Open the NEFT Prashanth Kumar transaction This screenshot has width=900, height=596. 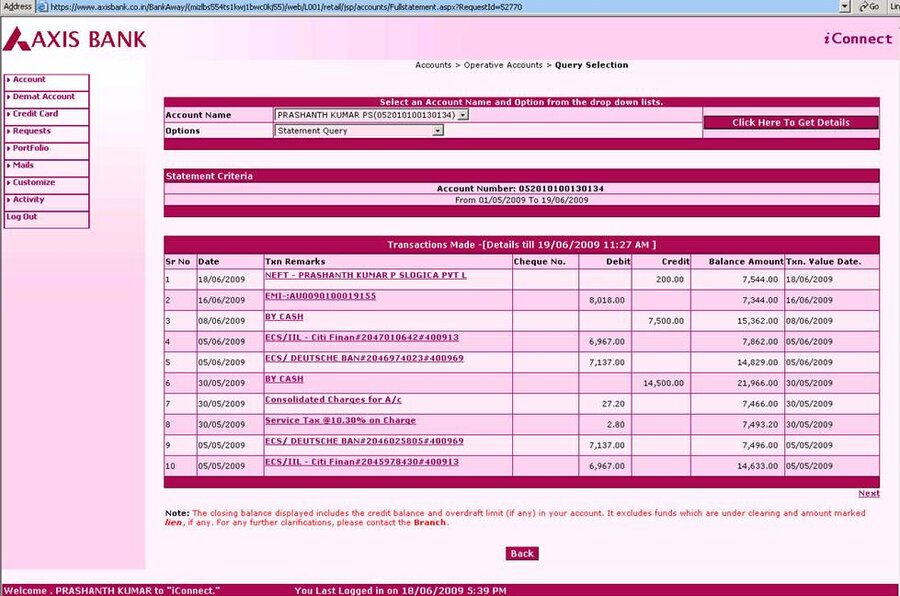coord(365,275)
